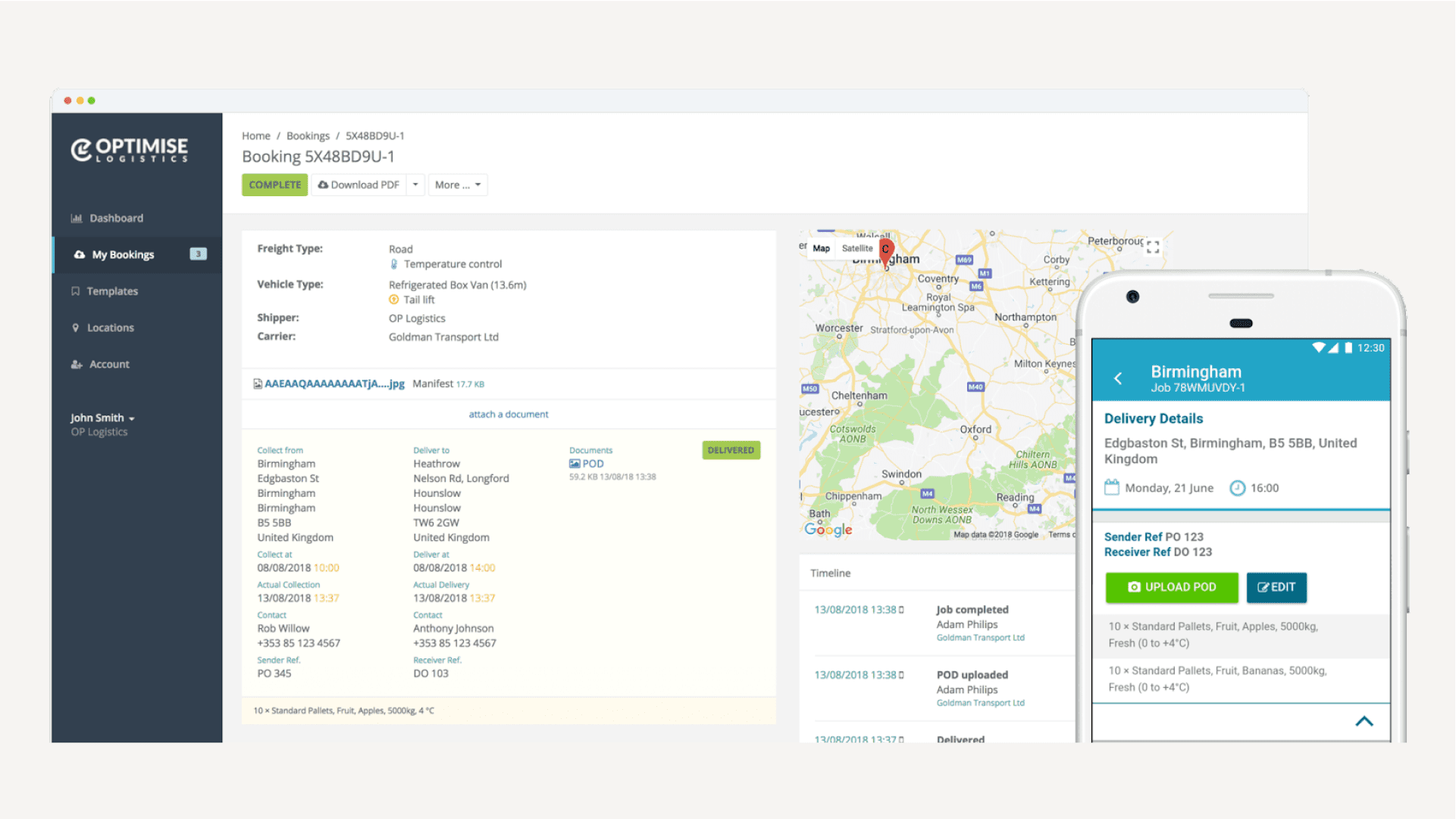The height and width of the screenshot is (819, 1456).
Task: Click the temperature control thermometer icon
Action: click(x=394, y=264)
